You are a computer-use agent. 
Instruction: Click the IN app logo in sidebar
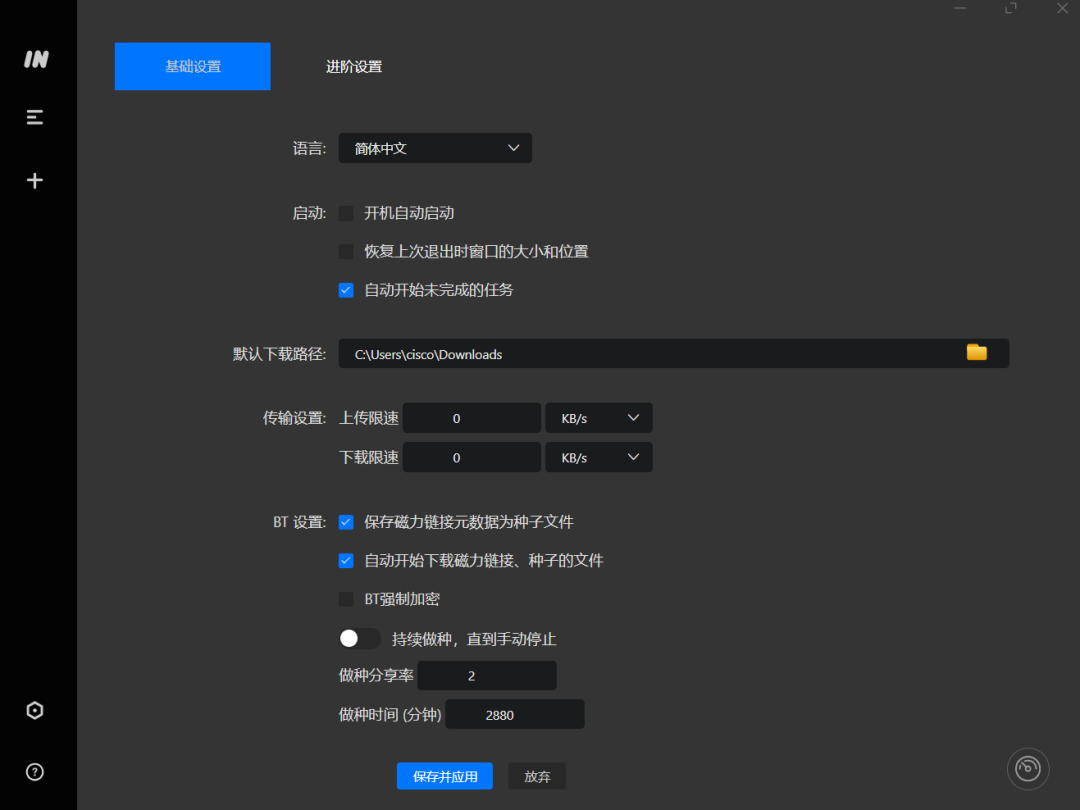(35, 59)
